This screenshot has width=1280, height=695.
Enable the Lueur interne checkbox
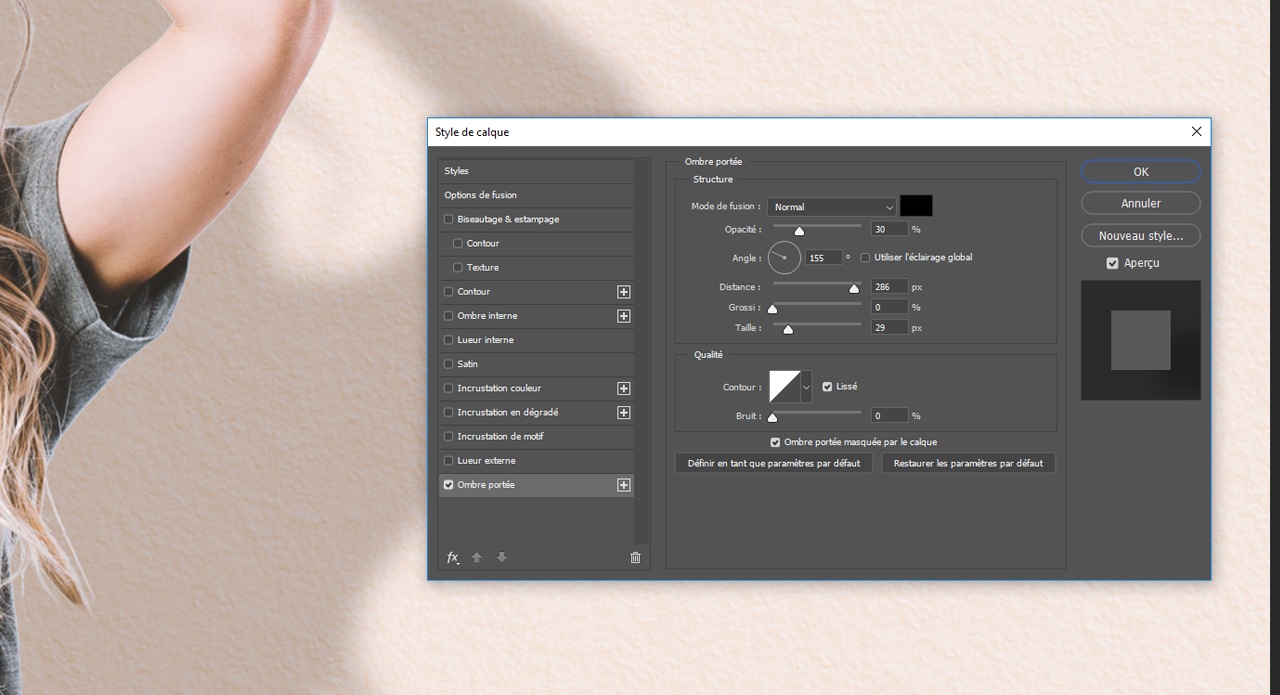pos(449,340)
